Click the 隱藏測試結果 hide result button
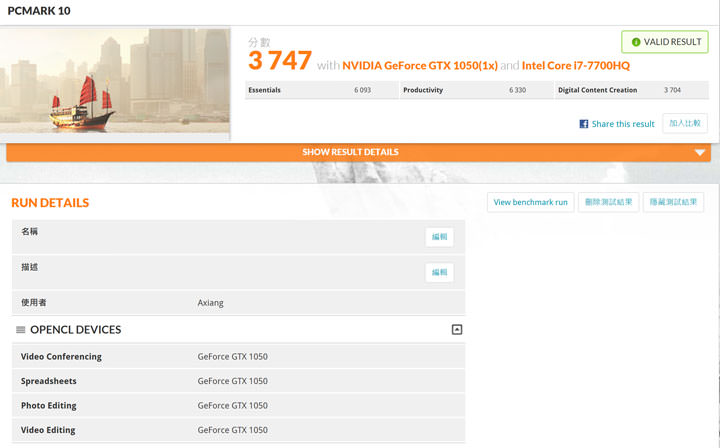 (673, 202)
